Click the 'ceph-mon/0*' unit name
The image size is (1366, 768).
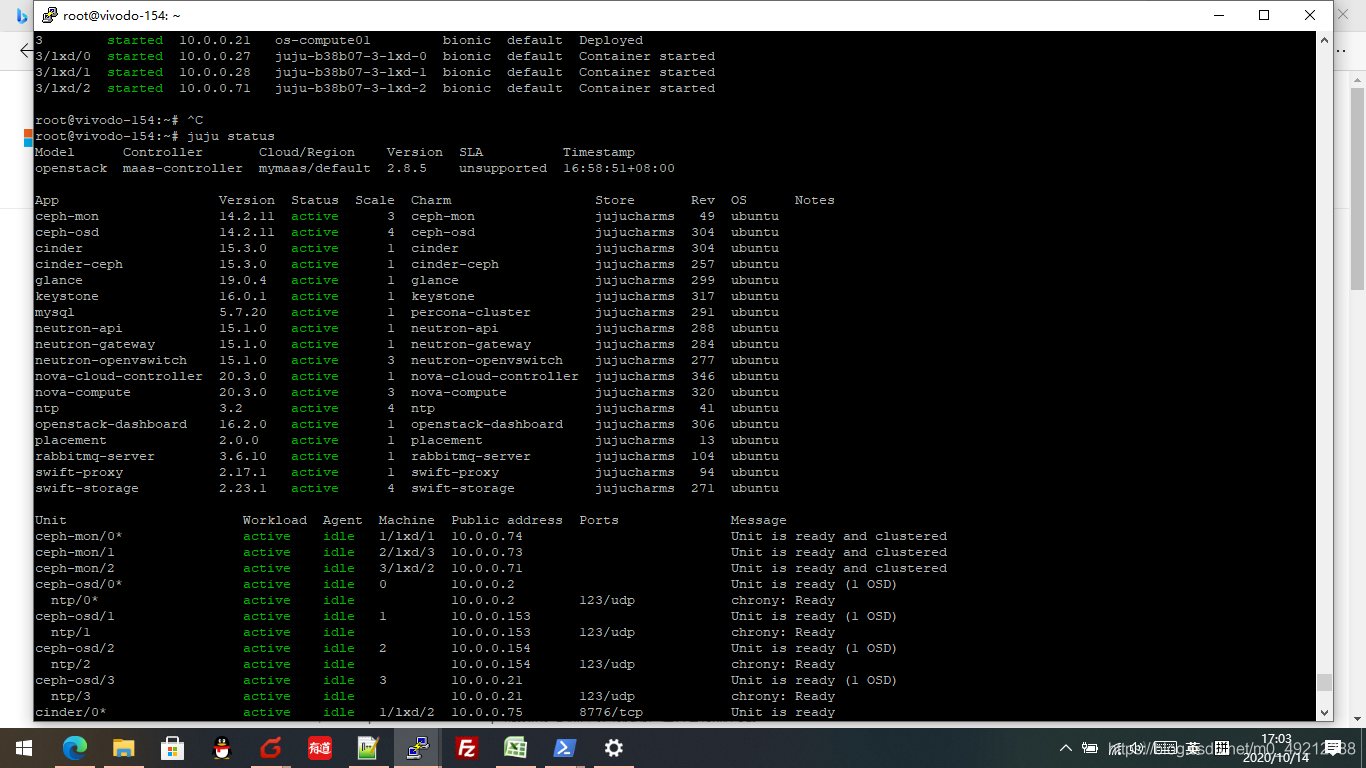[79, 536]
